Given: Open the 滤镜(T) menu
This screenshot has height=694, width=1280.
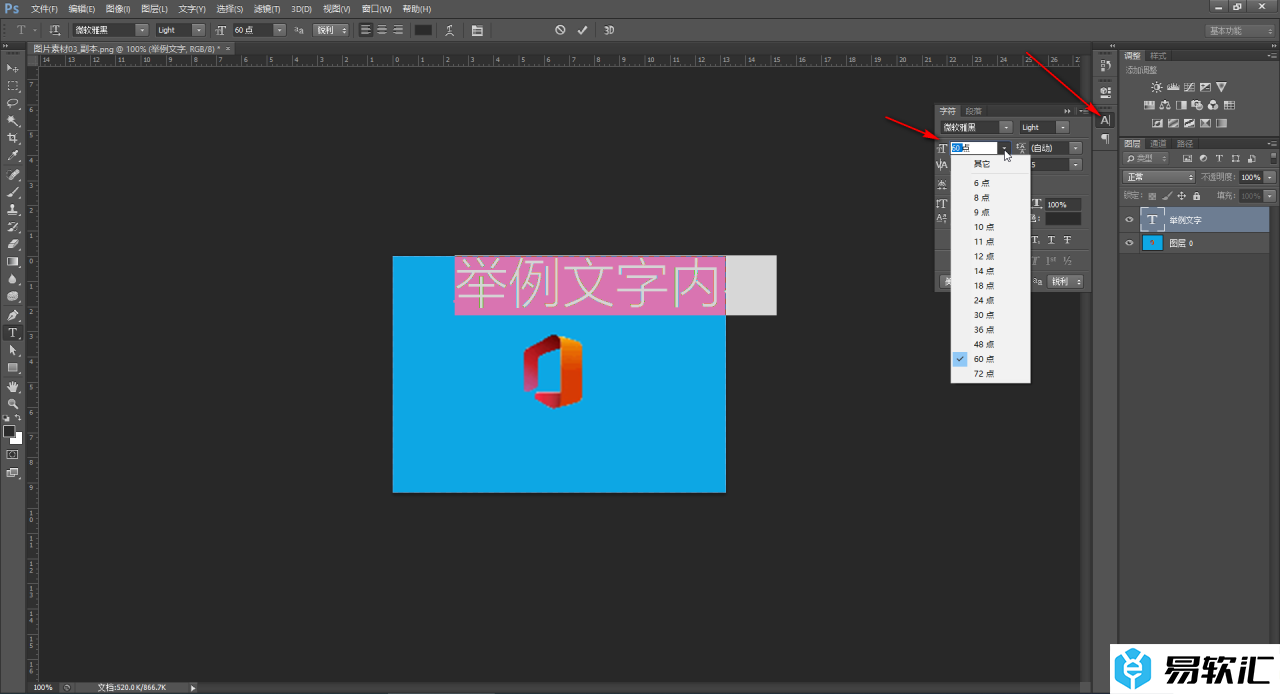Looking at the screenshot, I should tap(266, 8).
